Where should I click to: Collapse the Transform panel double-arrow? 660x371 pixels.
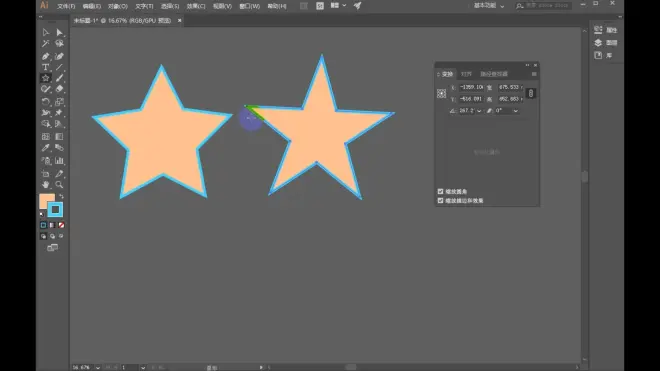point(527,65)
